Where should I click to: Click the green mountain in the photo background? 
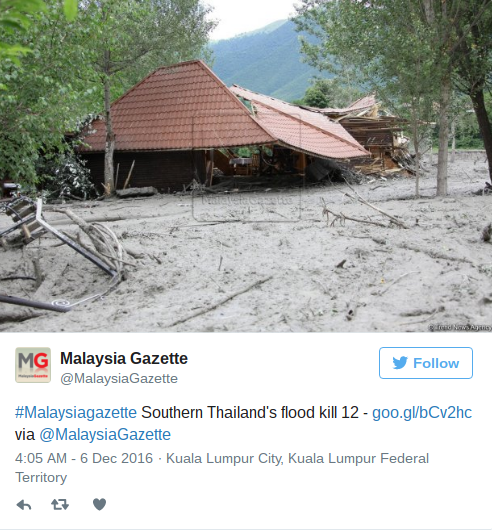click(x=265, y=58)
